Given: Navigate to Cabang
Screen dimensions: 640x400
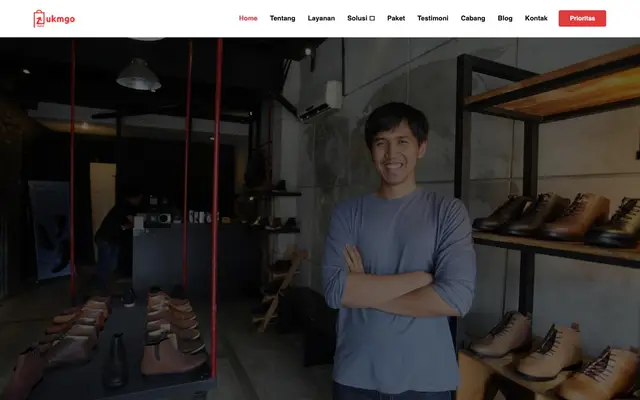Looking at the screenshot, I should click(473, 18).
